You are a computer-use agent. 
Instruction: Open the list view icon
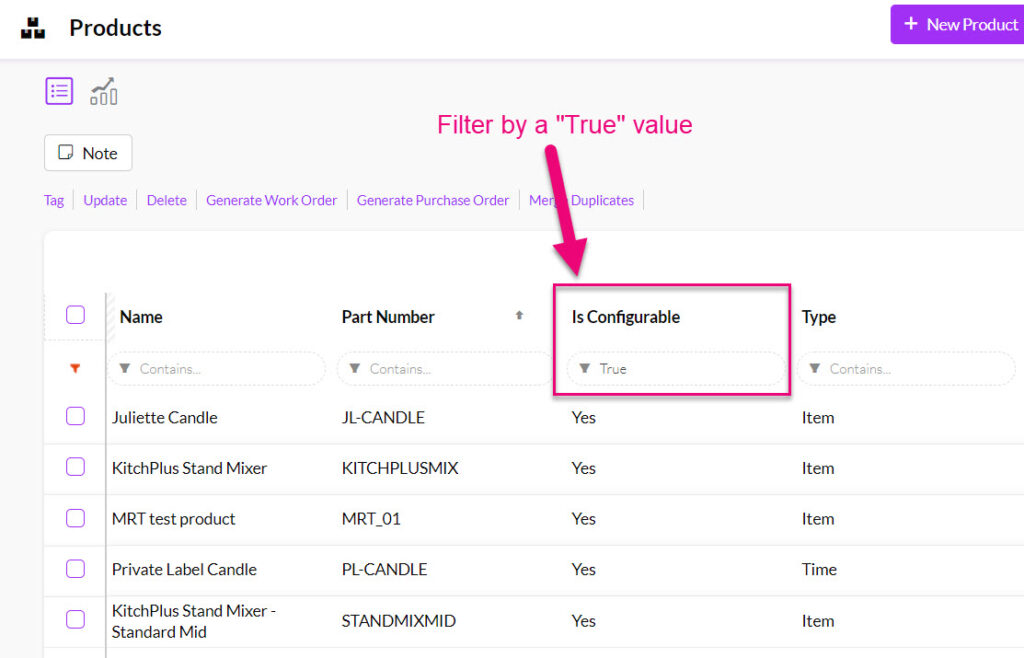[59, 90]
